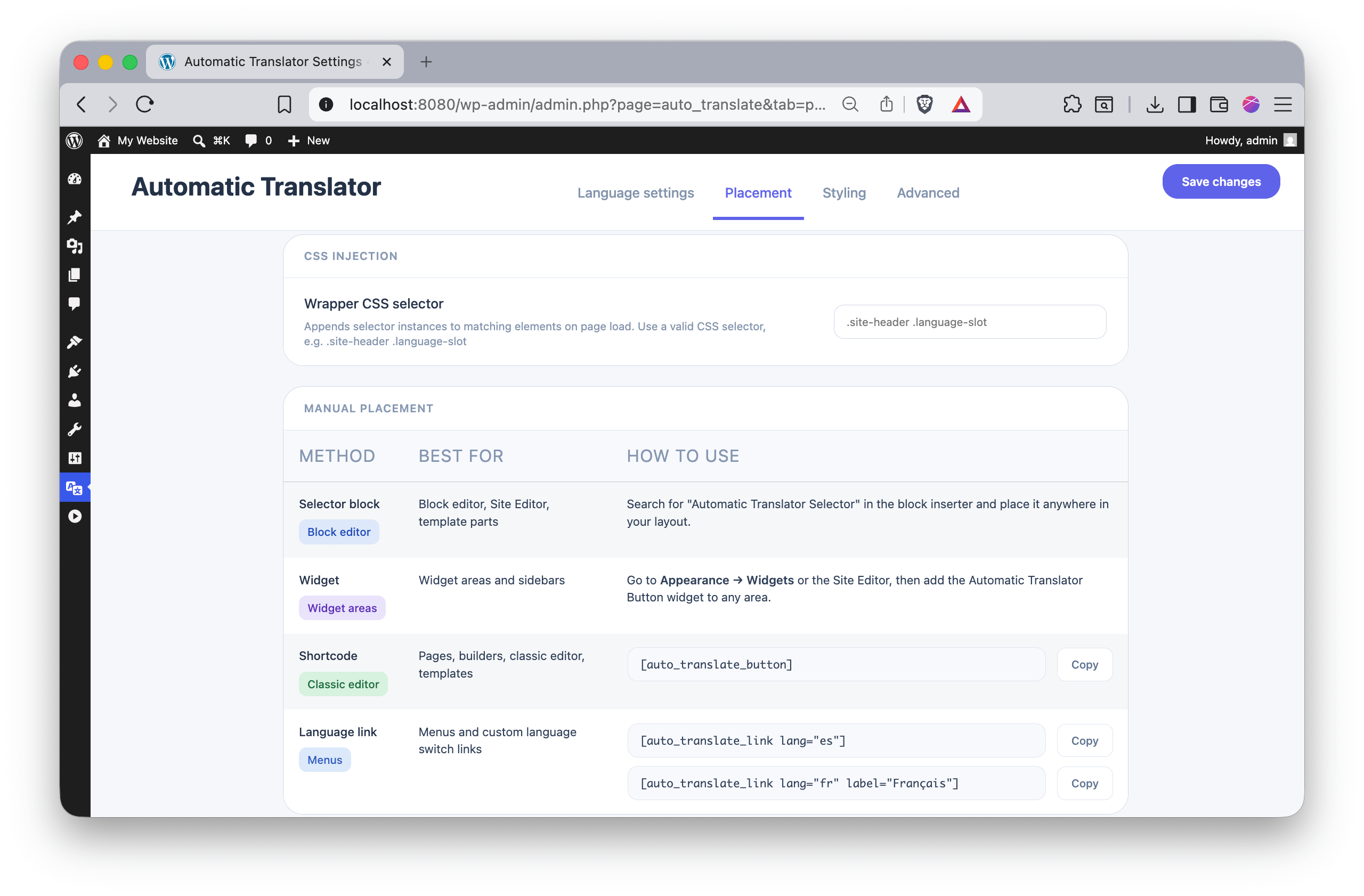
Task: Click the Menus badge
Action: pyautogui.click(x=324, y=760)
